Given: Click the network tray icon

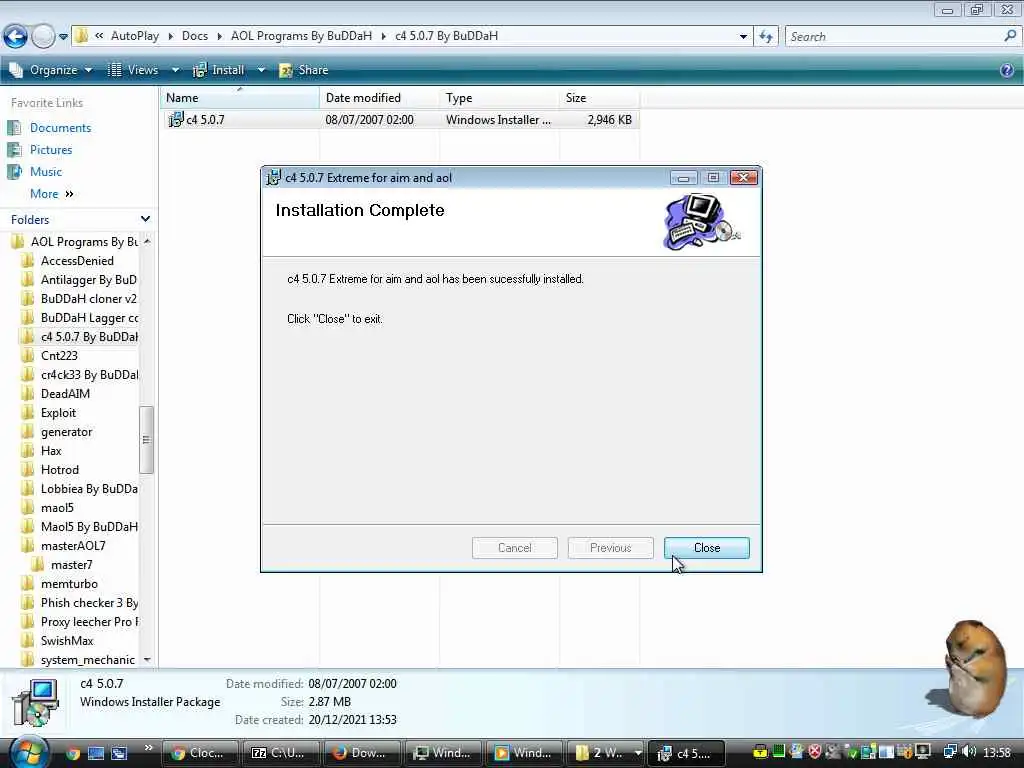Looking at the screenshot, I should 951,752.
